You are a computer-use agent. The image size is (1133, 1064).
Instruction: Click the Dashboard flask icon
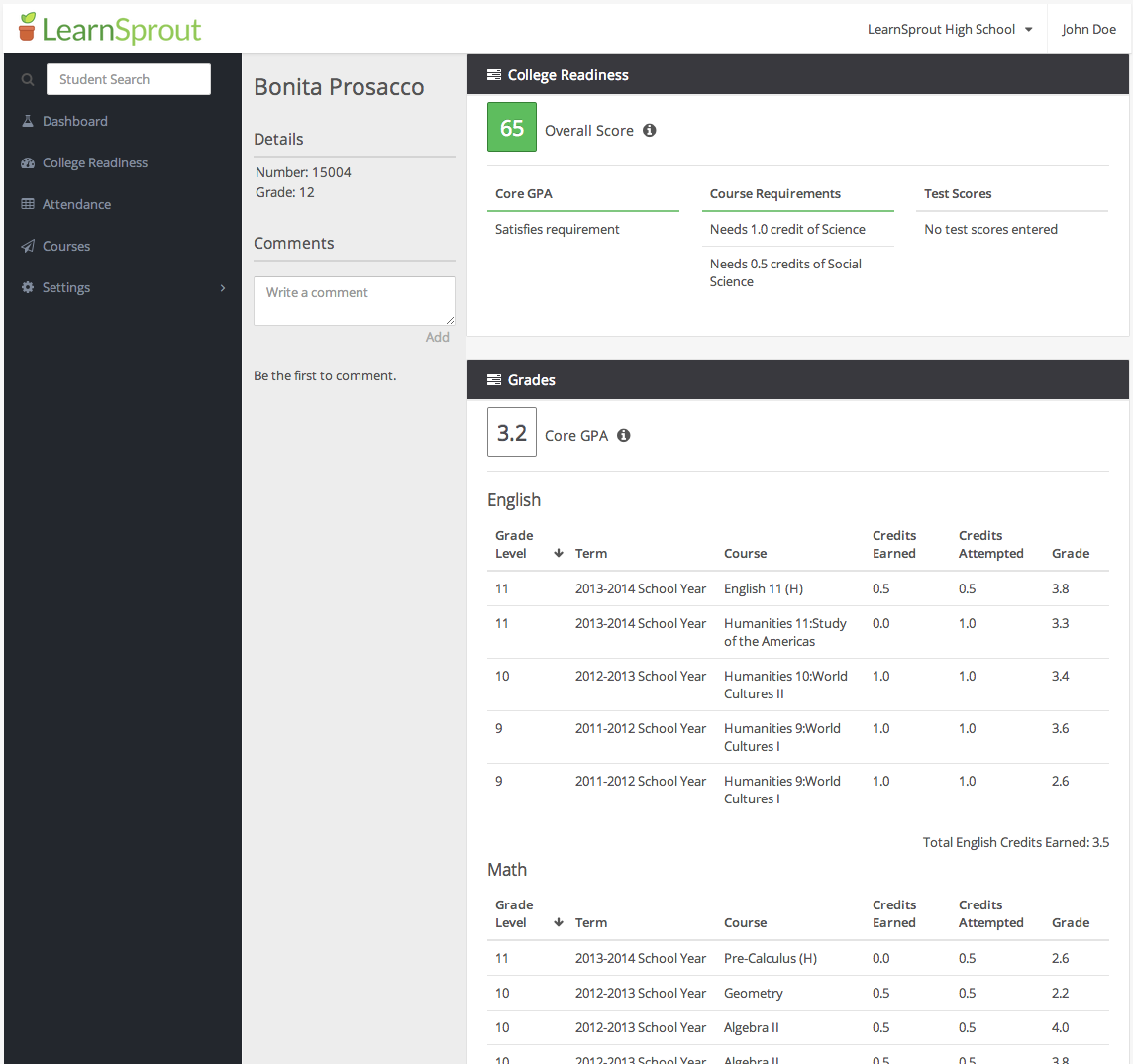pyautogui.click(x=28, y=121)
